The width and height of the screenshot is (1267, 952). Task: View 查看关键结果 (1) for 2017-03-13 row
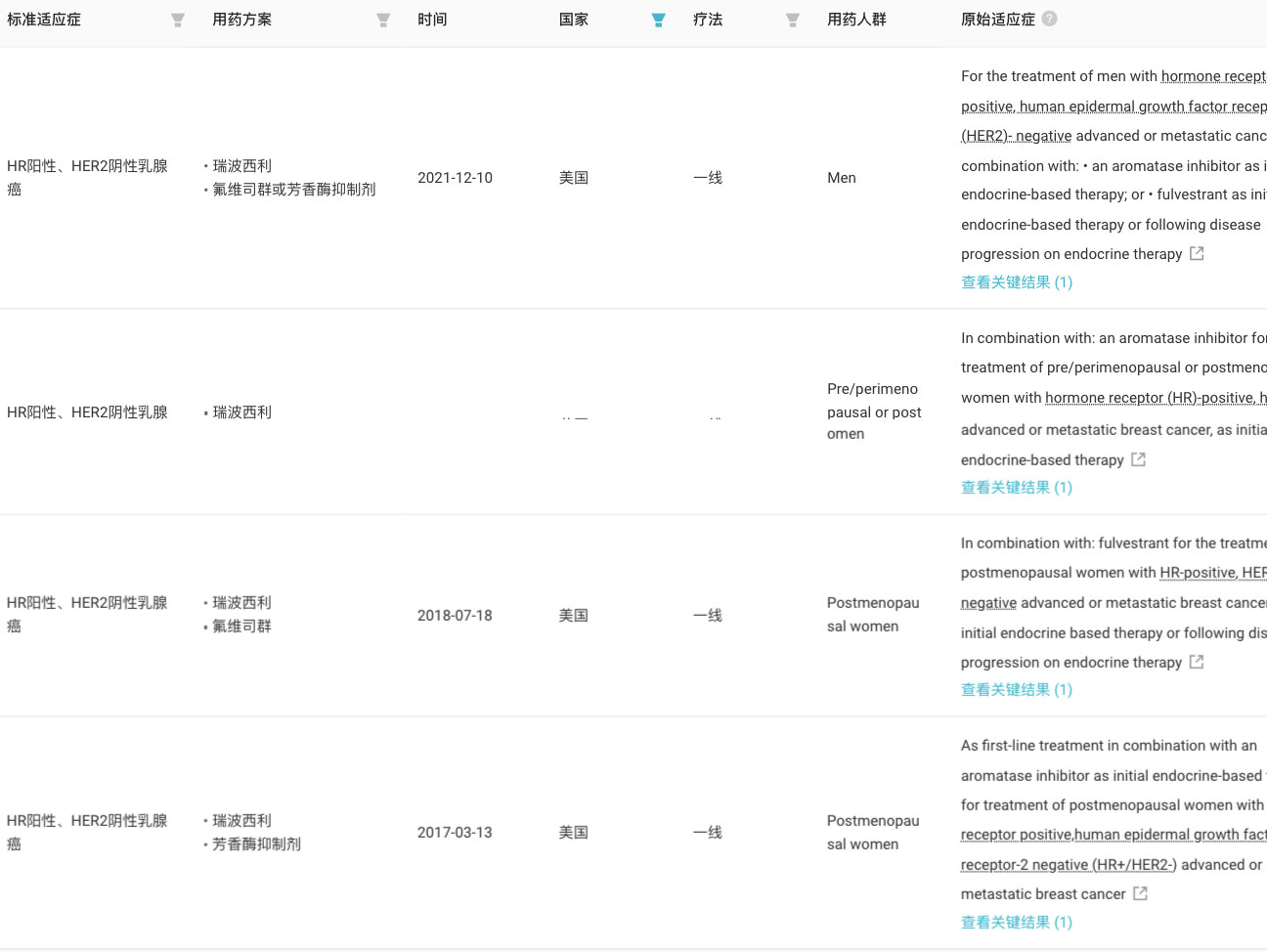[x=1016, y=923]
